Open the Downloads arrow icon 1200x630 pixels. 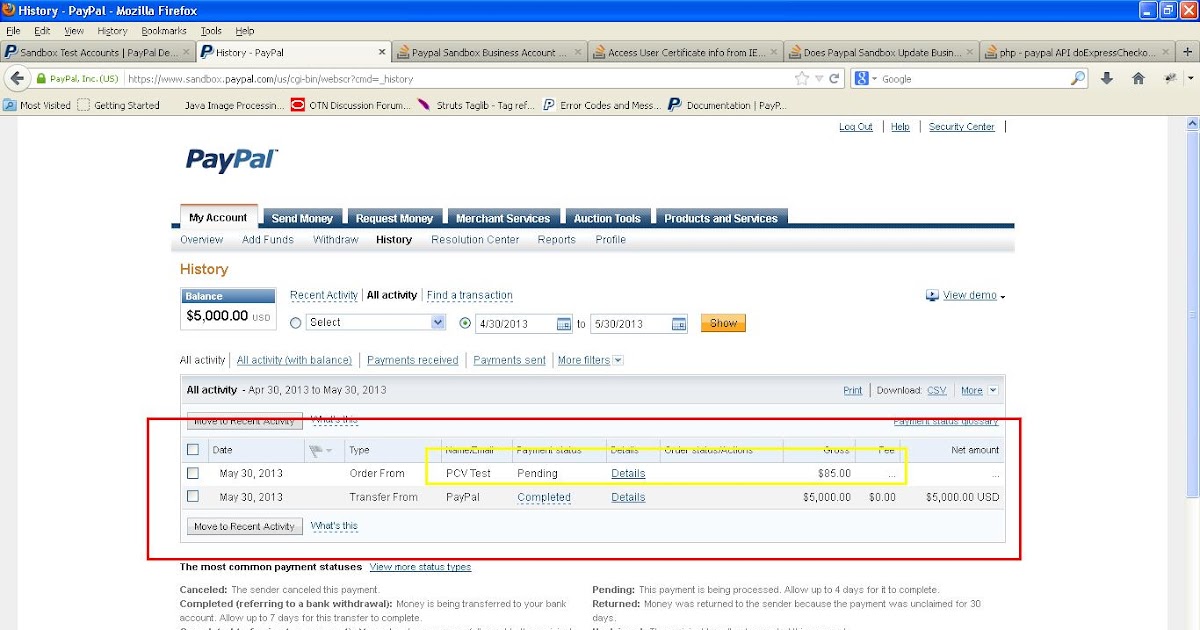point(1107,78)
